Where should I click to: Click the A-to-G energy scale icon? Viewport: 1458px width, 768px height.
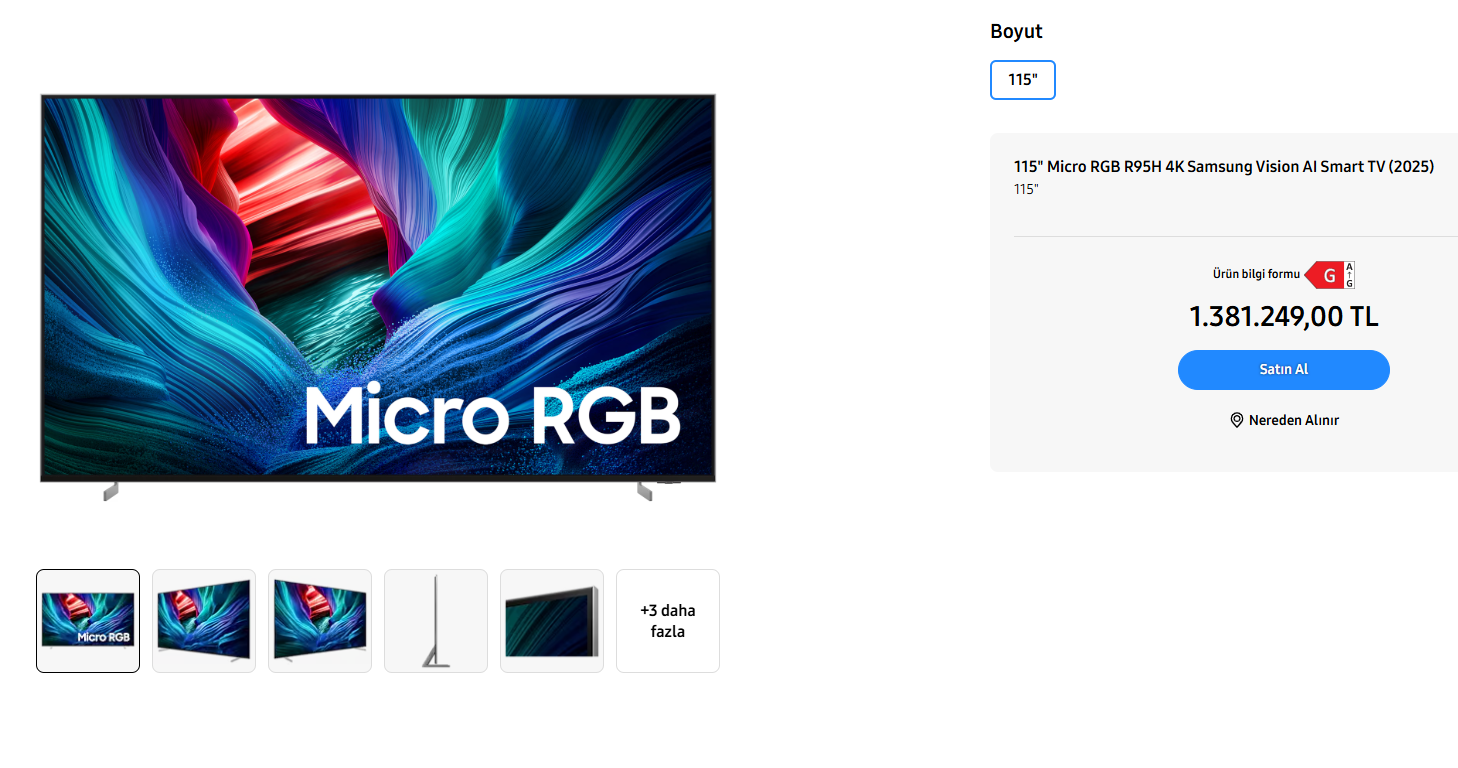coord(1349,275)
